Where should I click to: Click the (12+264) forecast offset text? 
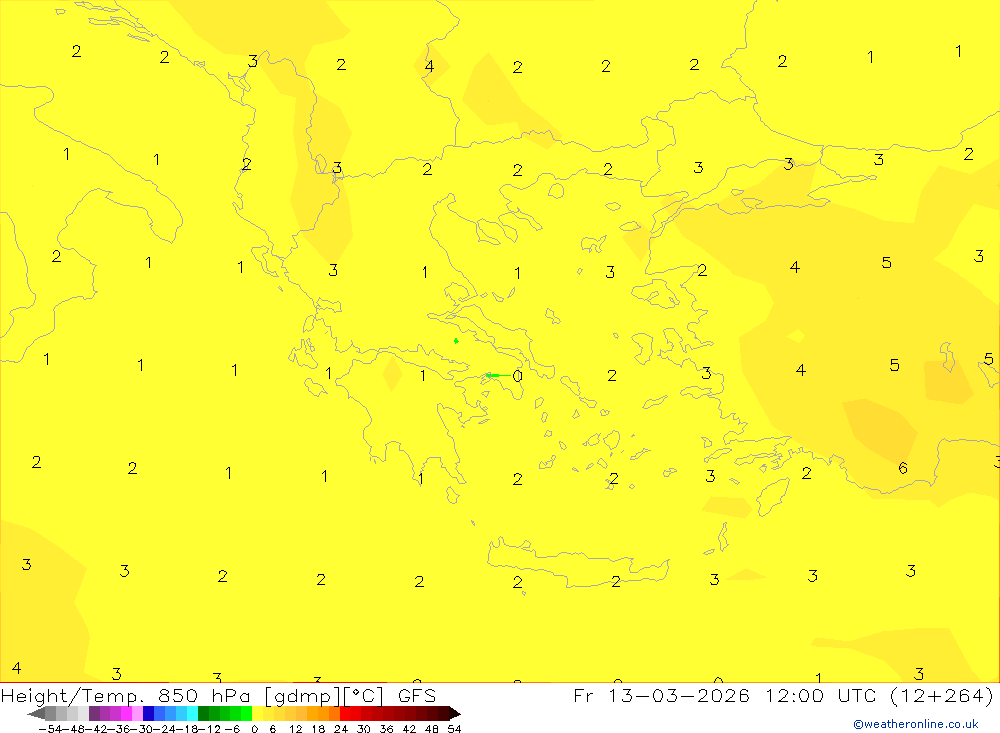click(x=941, y=695)
